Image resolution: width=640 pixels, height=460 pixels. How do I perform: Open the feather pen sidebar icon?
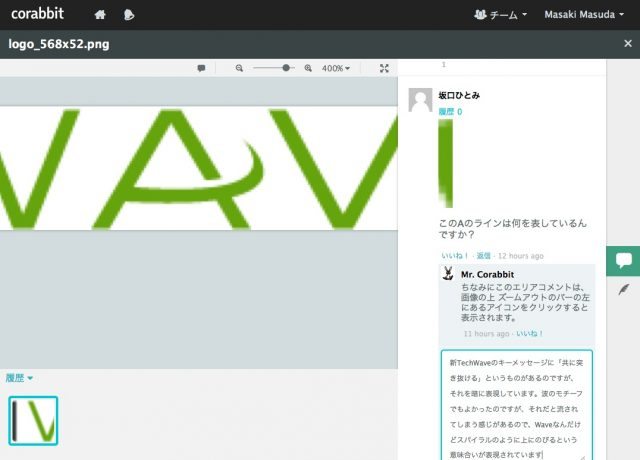(623, 290)
